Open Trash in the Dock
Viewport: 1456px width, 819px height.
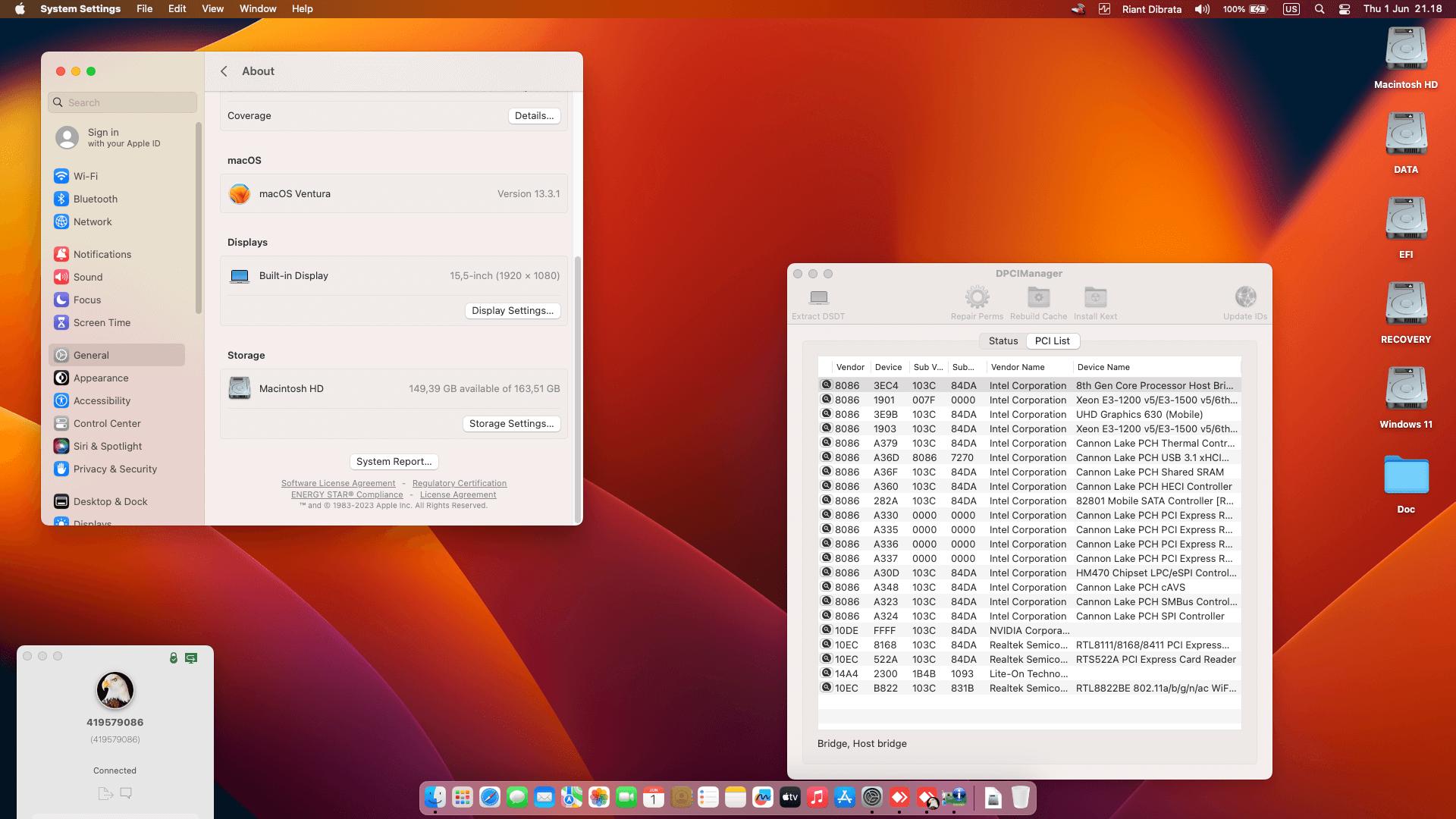(1021, 797)
